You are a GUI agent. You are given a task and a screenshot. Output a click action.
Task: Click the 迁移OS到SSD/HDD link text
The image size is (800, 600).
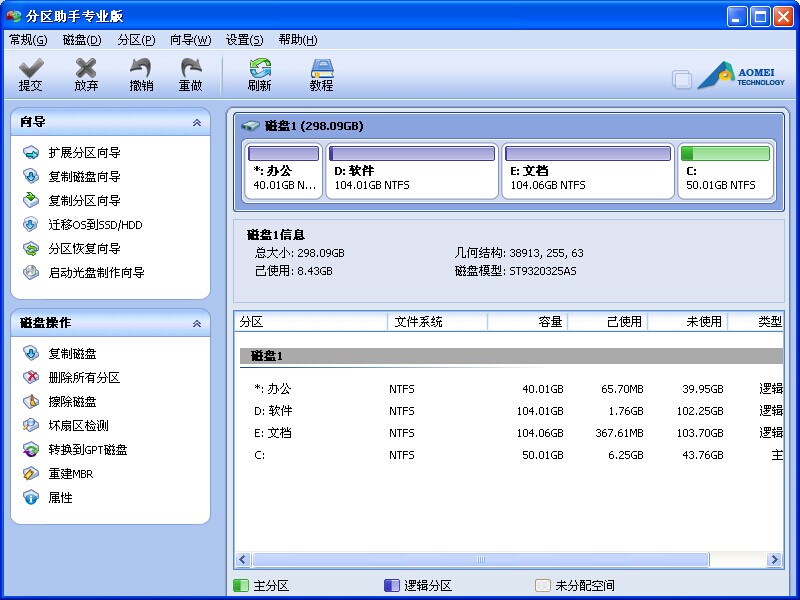95,224
